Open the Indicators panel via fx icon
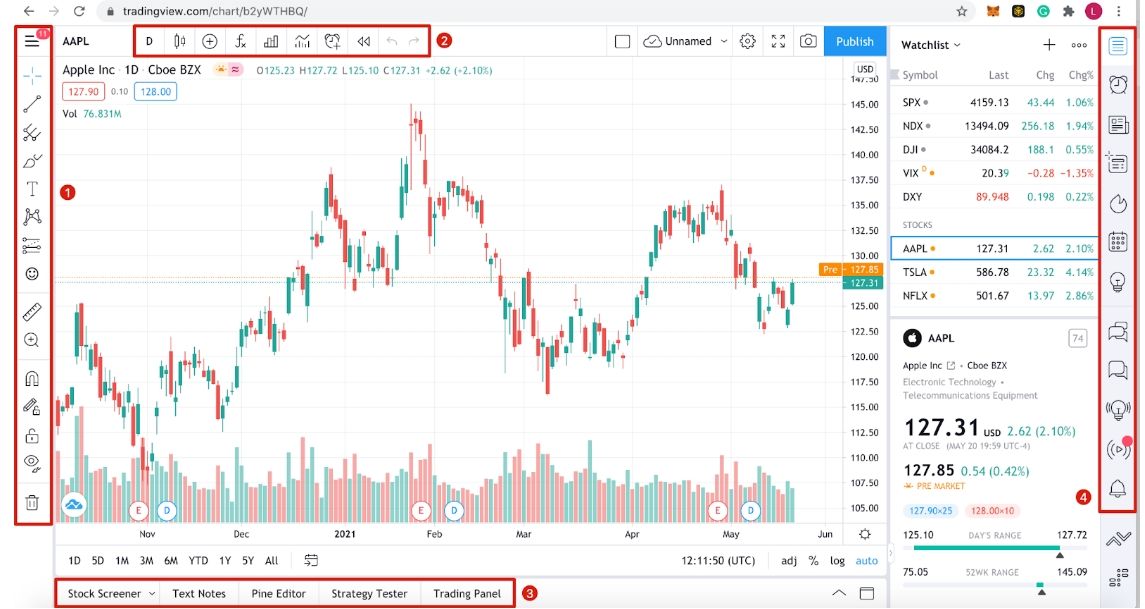Image resolution: width=1145 pixels, height=609 pixels. (x=241, y=41)
